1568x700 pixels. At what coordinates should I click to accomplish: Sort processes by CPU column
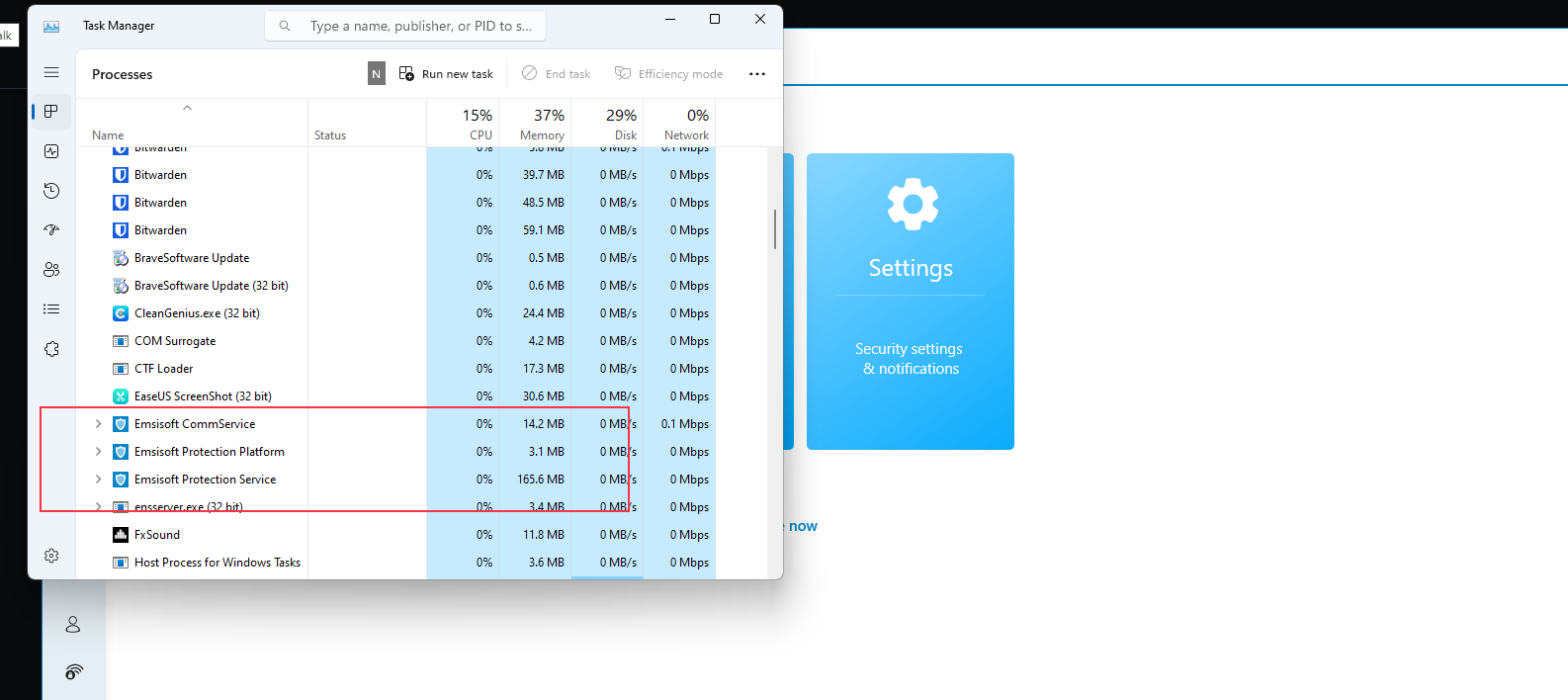pyautogui.click(x=463, y=124)
